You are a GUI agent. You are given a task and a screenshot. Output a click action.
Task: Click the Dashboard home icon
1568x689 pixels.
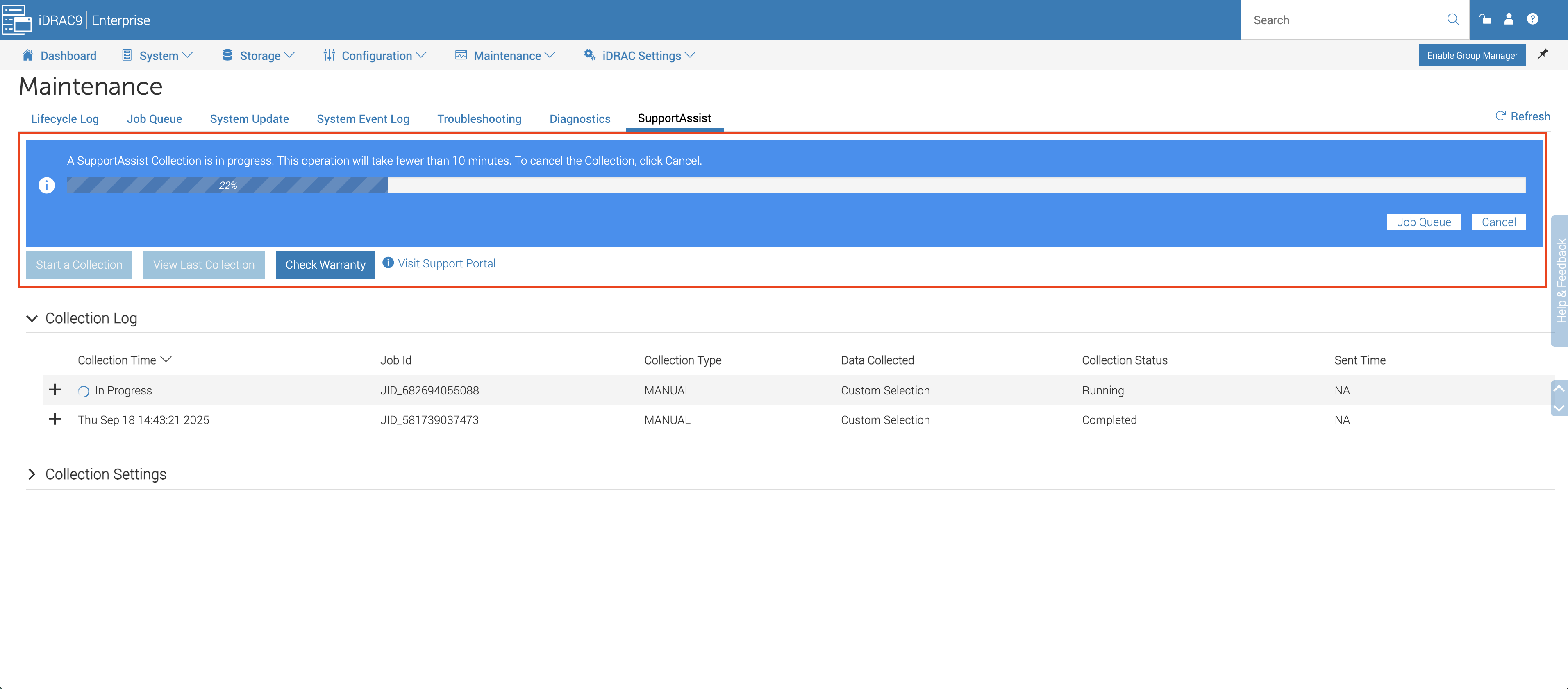(27, 55)
